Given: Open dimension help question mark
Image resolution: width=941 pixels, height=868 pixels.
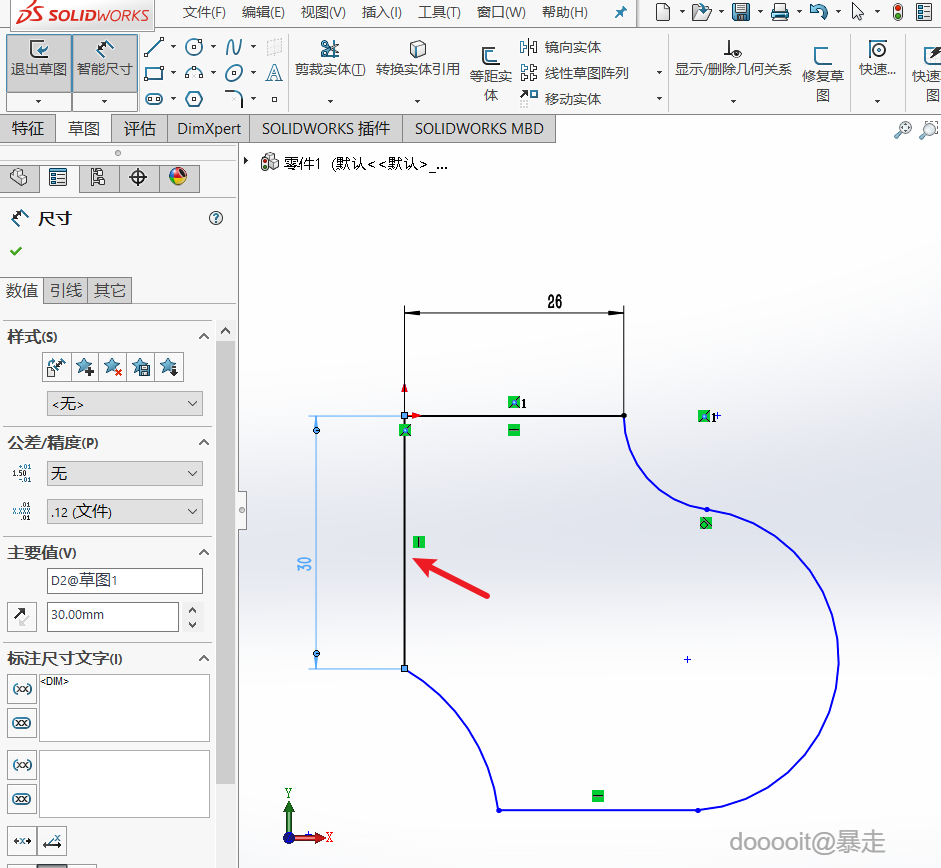Looking at the screenshot, I should [216, 218].
